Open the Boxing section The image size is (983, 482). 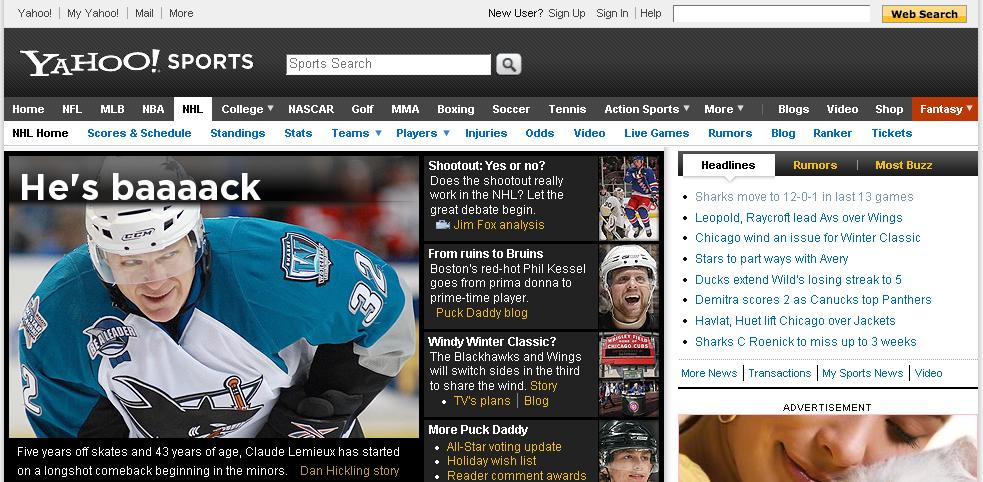click(456, 109)
